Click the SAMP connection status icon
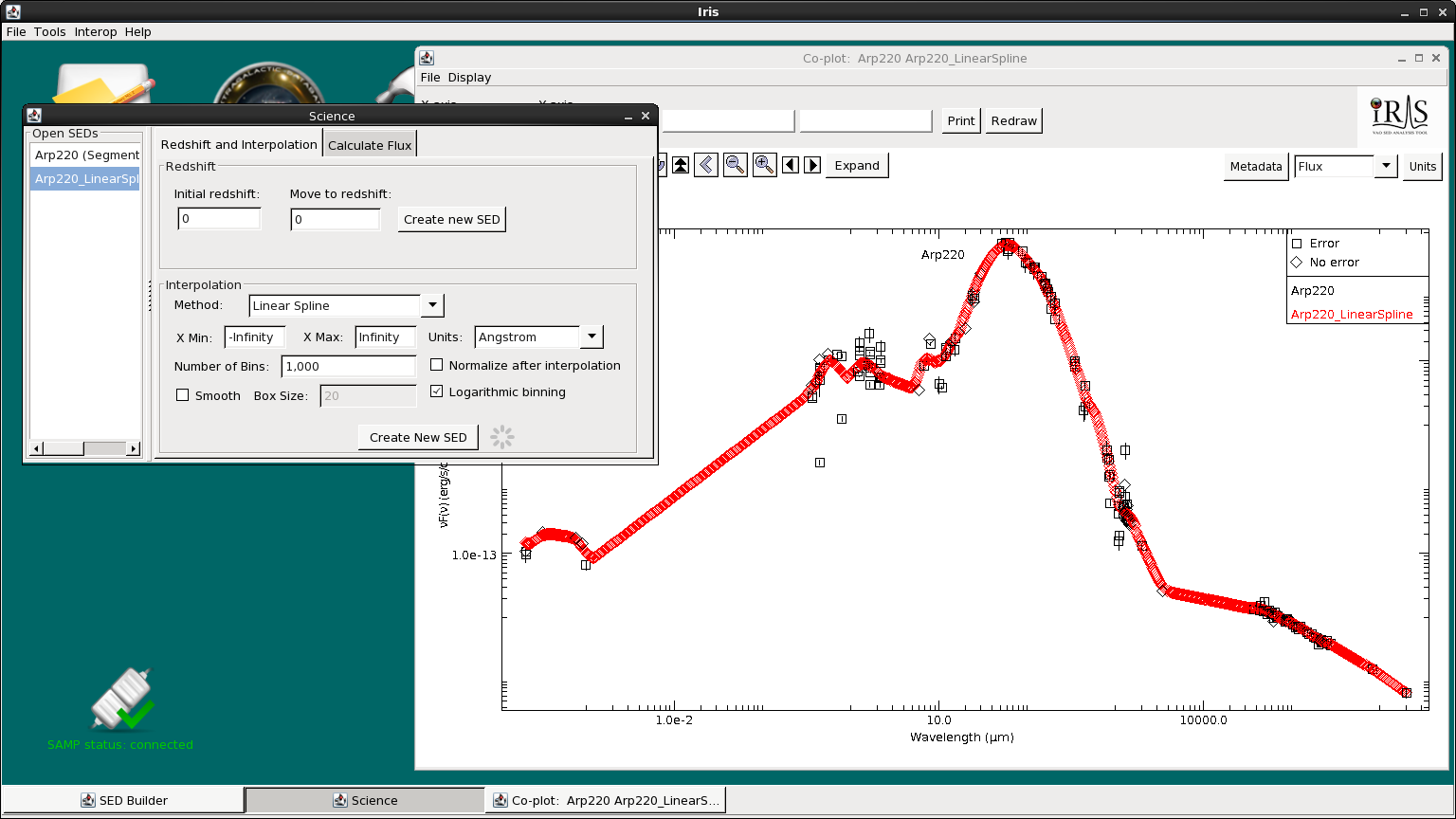1456x819 pixels. (x=121, y=700)
